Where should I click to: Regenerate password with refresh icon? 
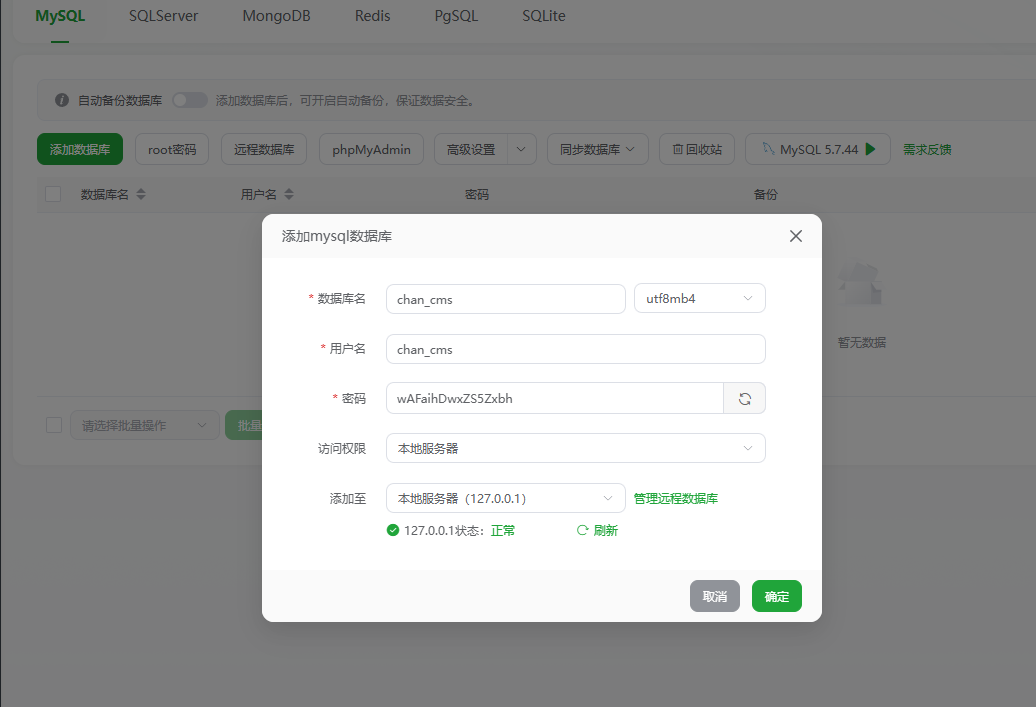[x=744, y=398]
